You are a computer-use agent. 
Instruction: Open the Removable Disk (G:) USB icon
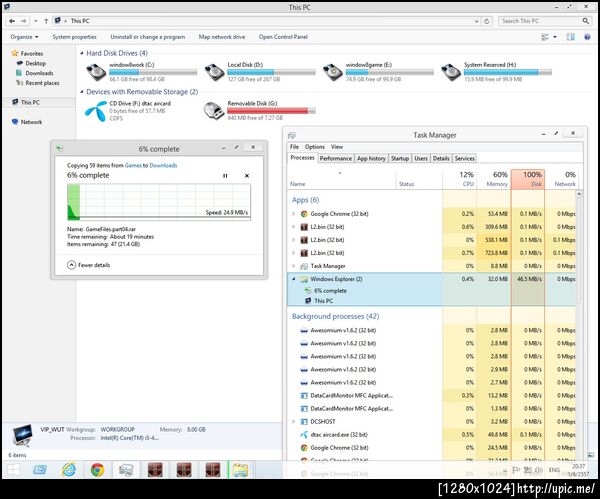214,111
